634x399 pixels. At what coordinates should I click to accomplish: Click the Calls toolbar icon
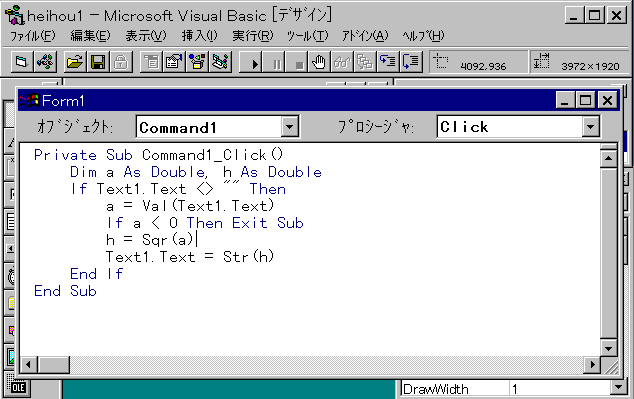tap(365, 62)
